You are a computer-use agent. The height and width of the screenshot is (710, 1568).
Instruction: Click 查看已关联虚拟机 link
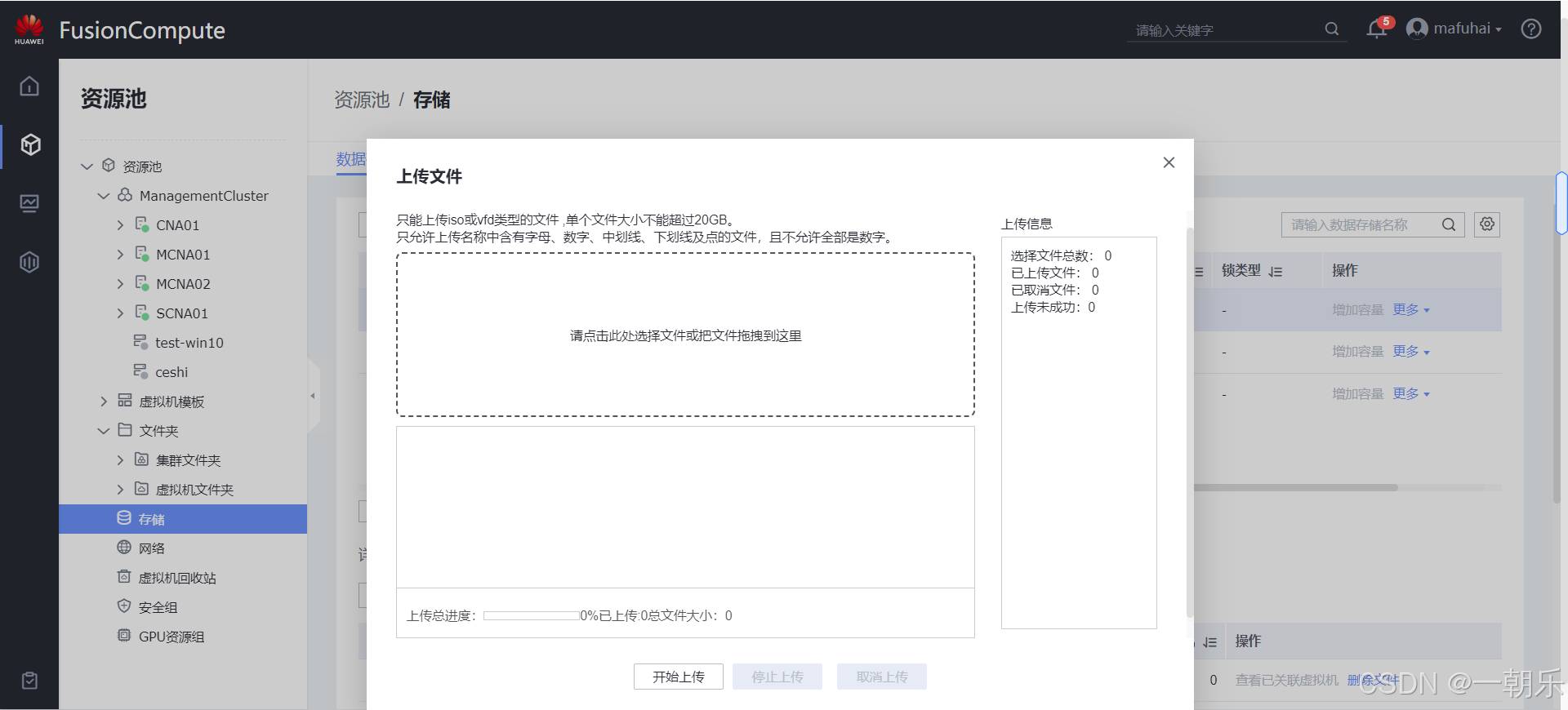point(1287,680)
